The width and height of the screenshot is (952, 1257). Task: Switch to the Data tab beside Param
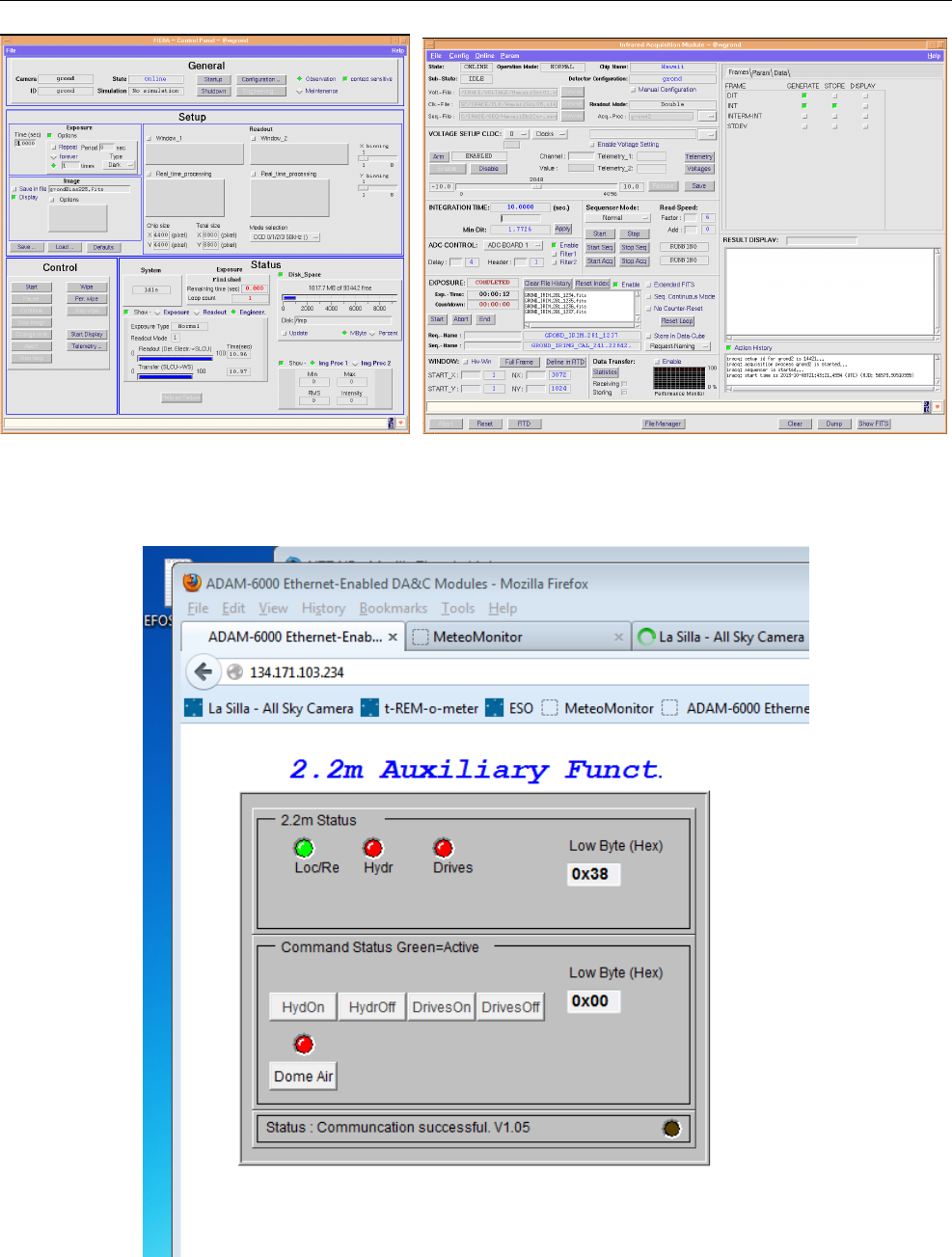click(780, 72)
